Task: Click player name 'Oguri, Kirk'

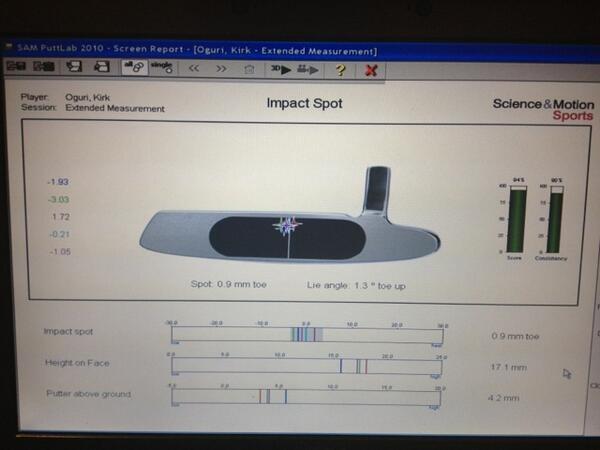Action: (88, 97)
